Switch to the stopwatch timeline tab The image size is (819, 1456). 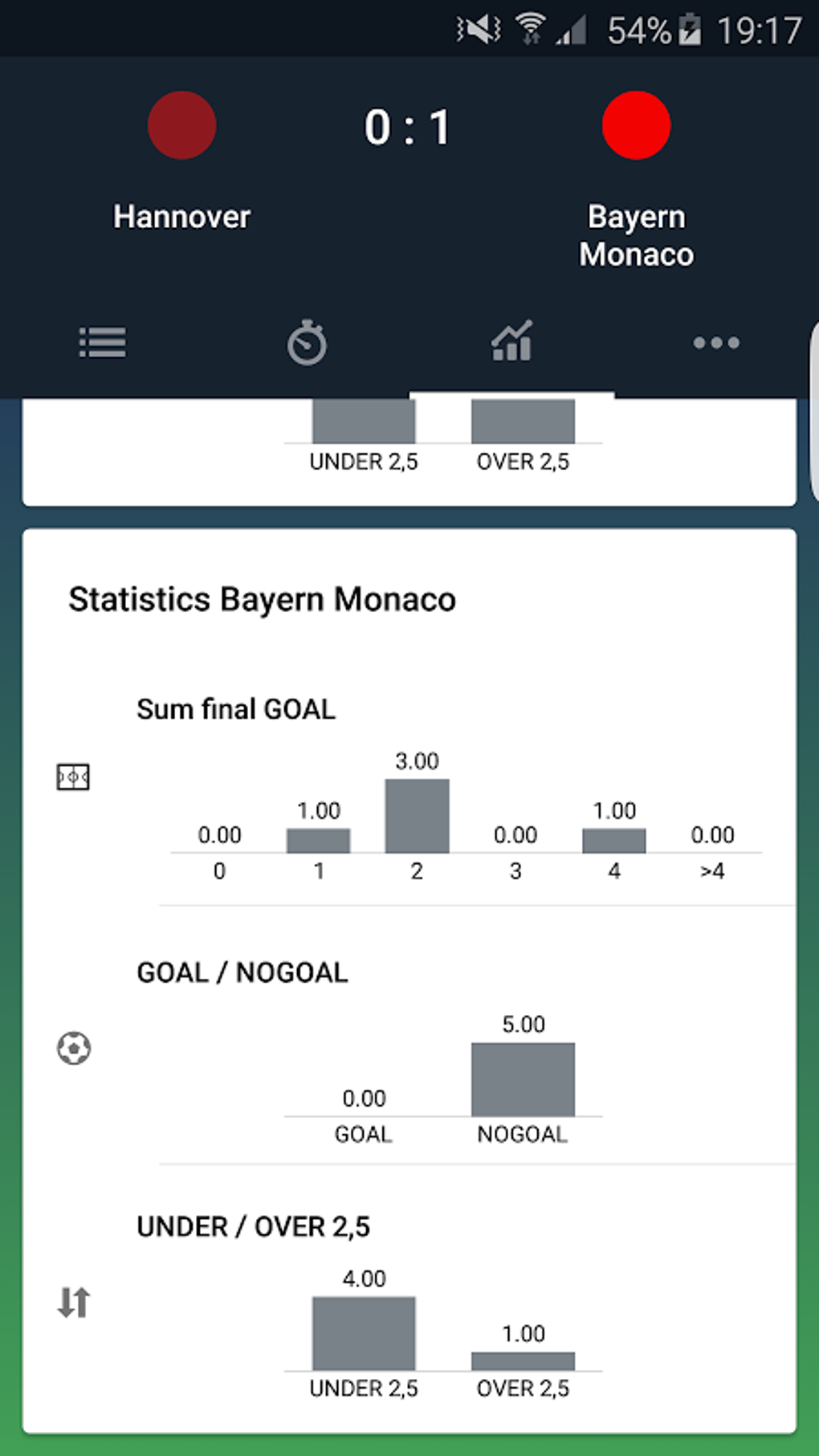[x=307, y=343]
